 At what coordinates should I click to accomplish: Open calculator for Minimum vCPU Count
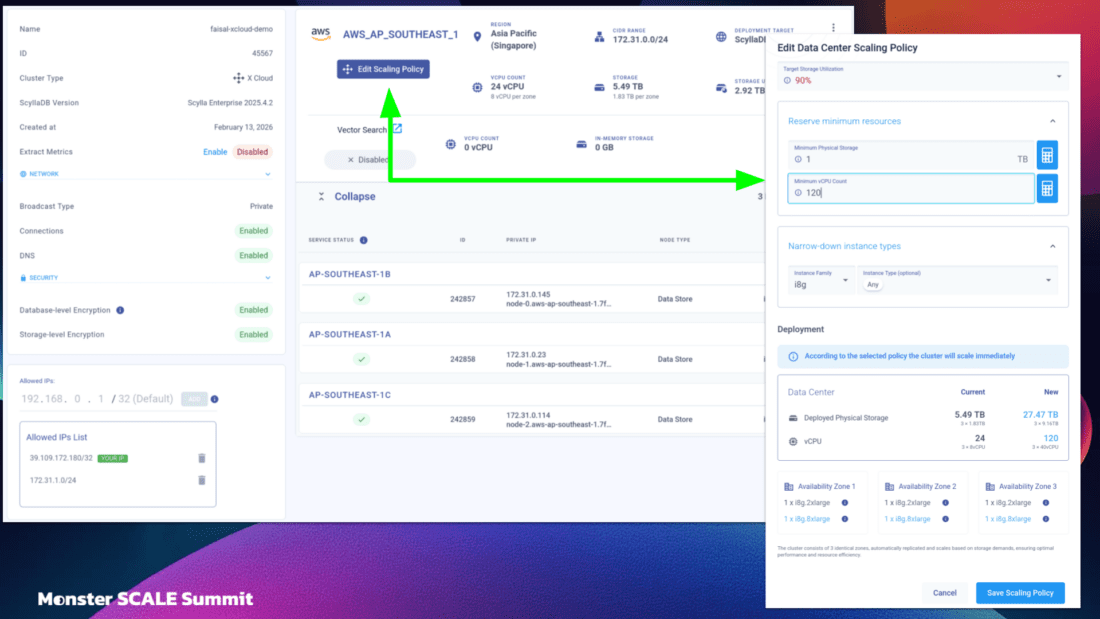(1046, 188)
